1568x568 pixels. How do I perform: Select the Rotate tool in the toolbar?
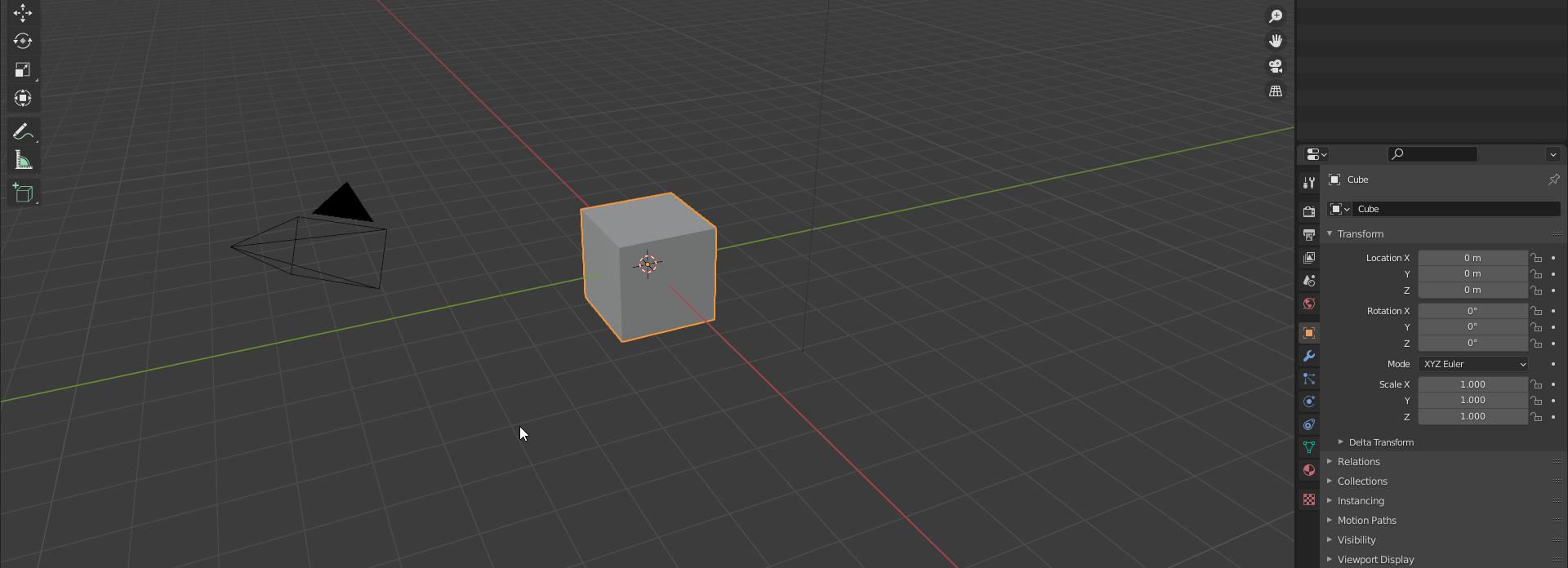(22, 41)
